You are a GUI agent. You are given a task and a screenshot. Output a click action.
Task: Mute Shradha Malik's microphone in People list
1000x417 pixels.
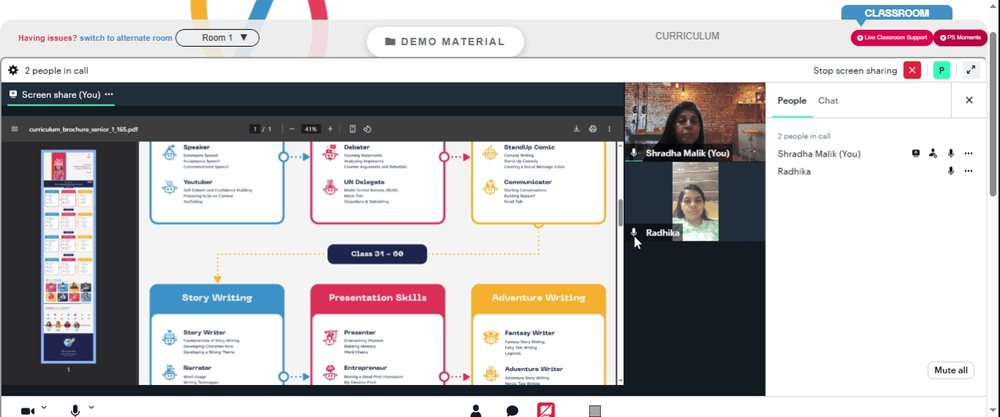(x=951, y=153)
